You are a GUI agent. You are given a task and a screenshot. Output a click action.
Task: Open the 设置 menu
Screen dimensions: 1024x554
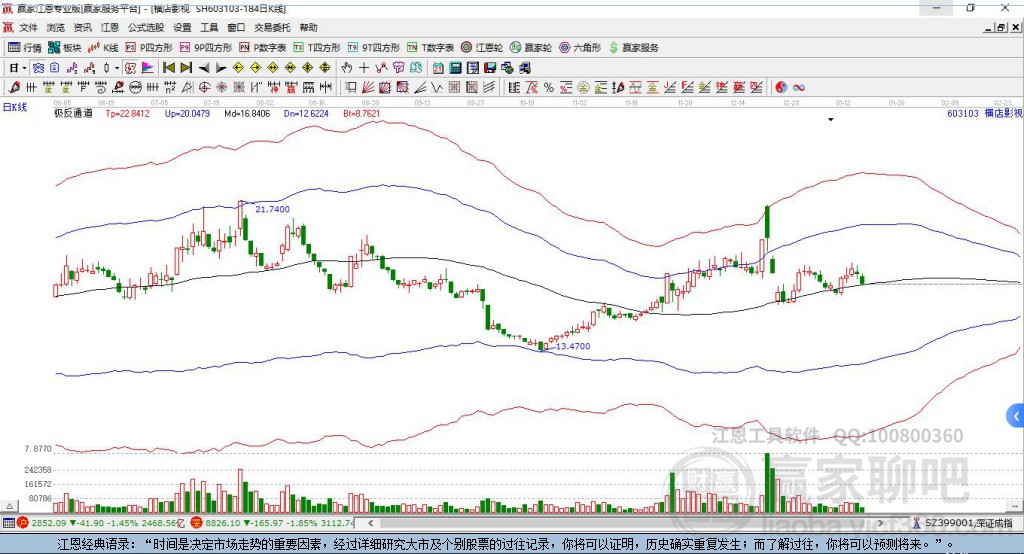(x=182, y=27)
